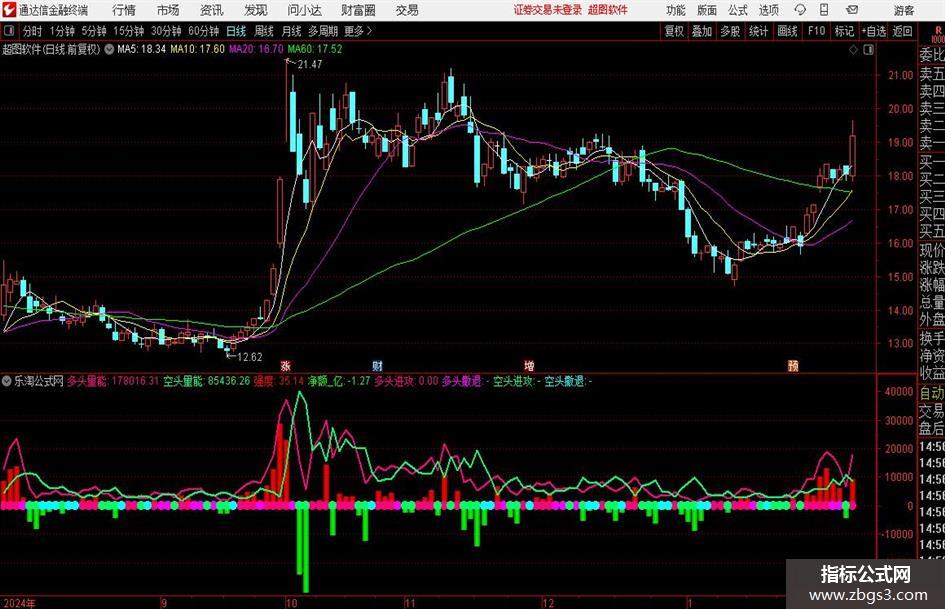Click the 2024年 date axis label
945x609 pixels.
coord(19,603)
